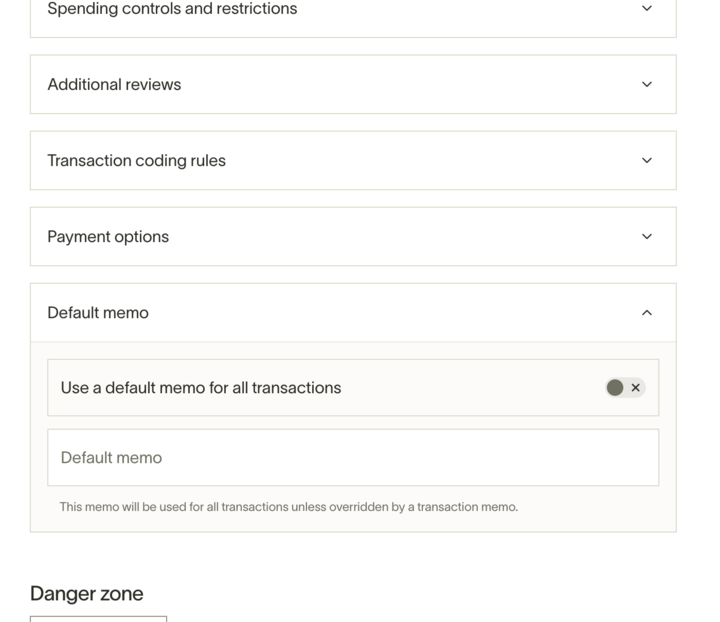720x622 pixels.
Task: Click the memo override helper text
Action: [288, 507]
